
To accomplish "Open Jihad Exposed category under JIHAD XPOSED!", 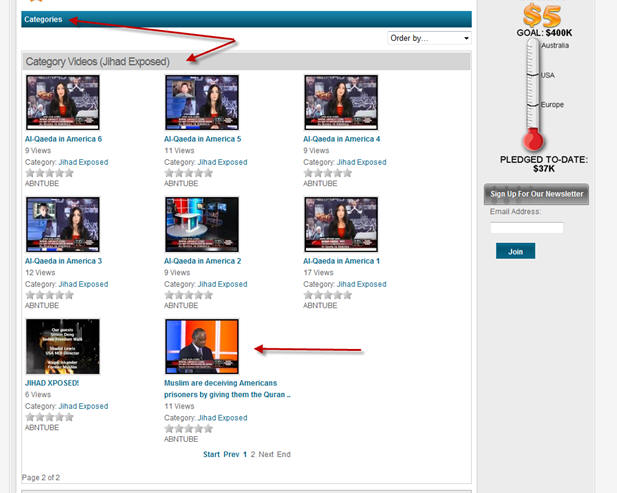I will pyautogui.click(x=83, y=406).
